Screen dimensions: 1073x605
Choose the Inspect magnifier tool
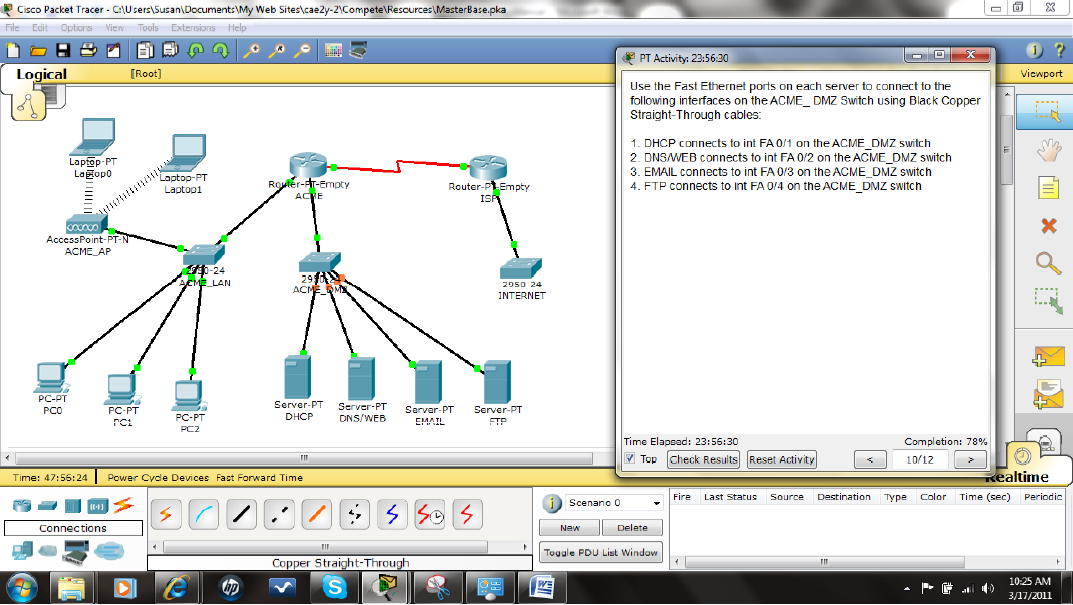(1048, 263)
